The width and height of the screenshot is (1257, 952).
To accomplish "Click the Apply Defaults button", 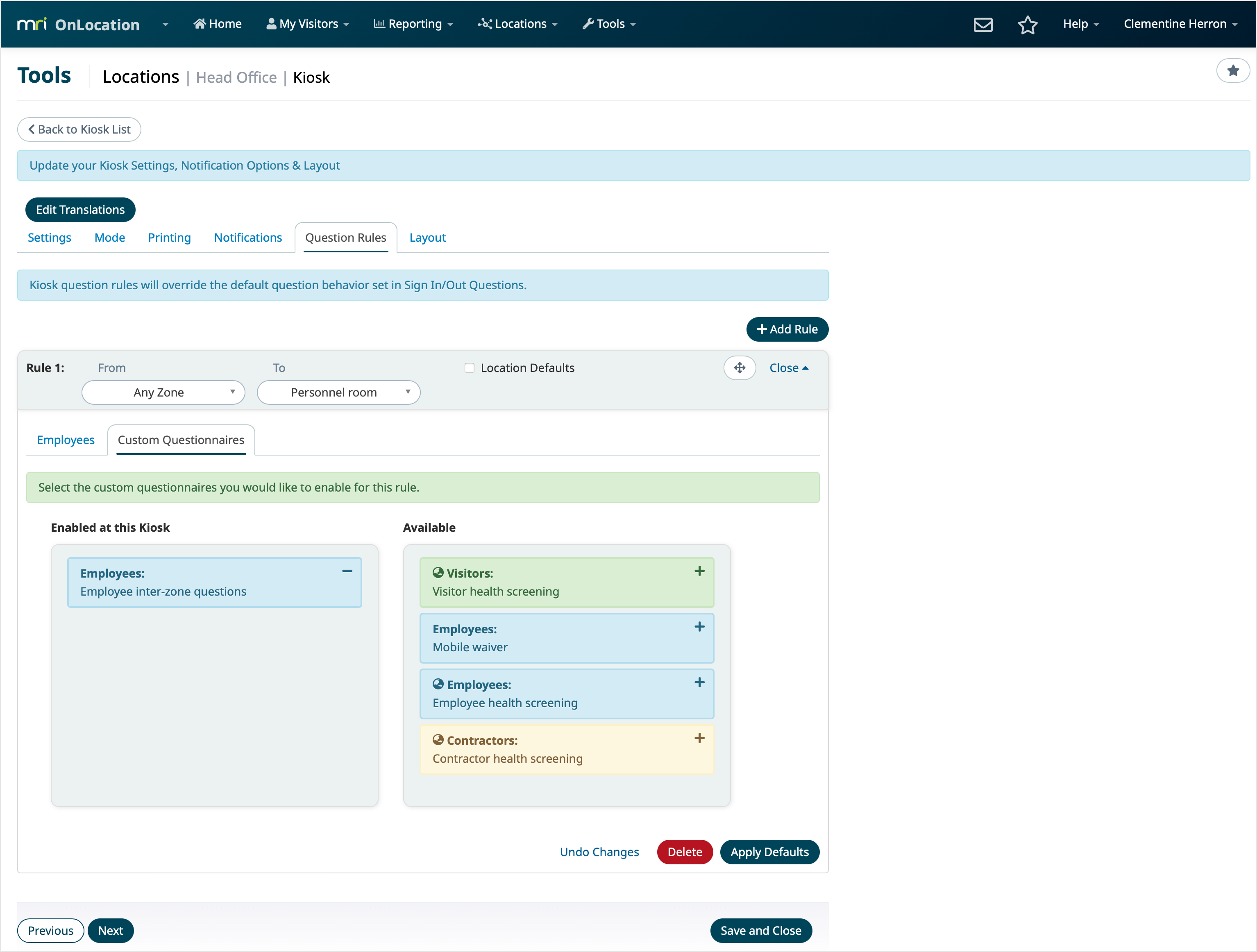I will (x=769, y=852).
